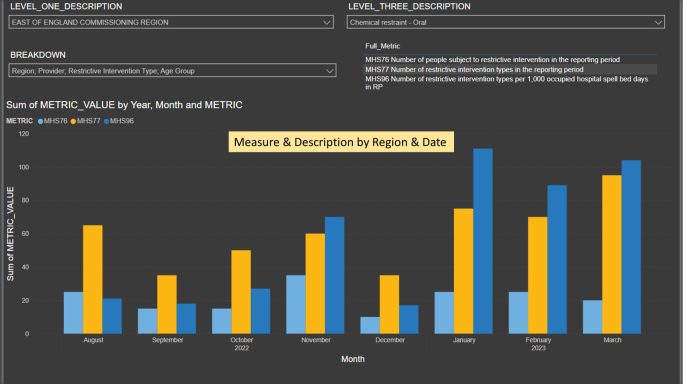
Task: Select the yellow August MHS77 bar
Action: point(92,279)
